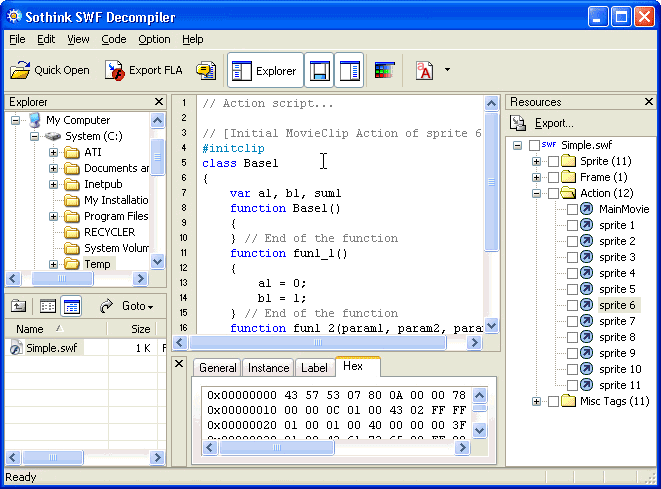Check the Sprite (11) folder checkbox
The width and height of the screenshot is (661, 489).
554,161
